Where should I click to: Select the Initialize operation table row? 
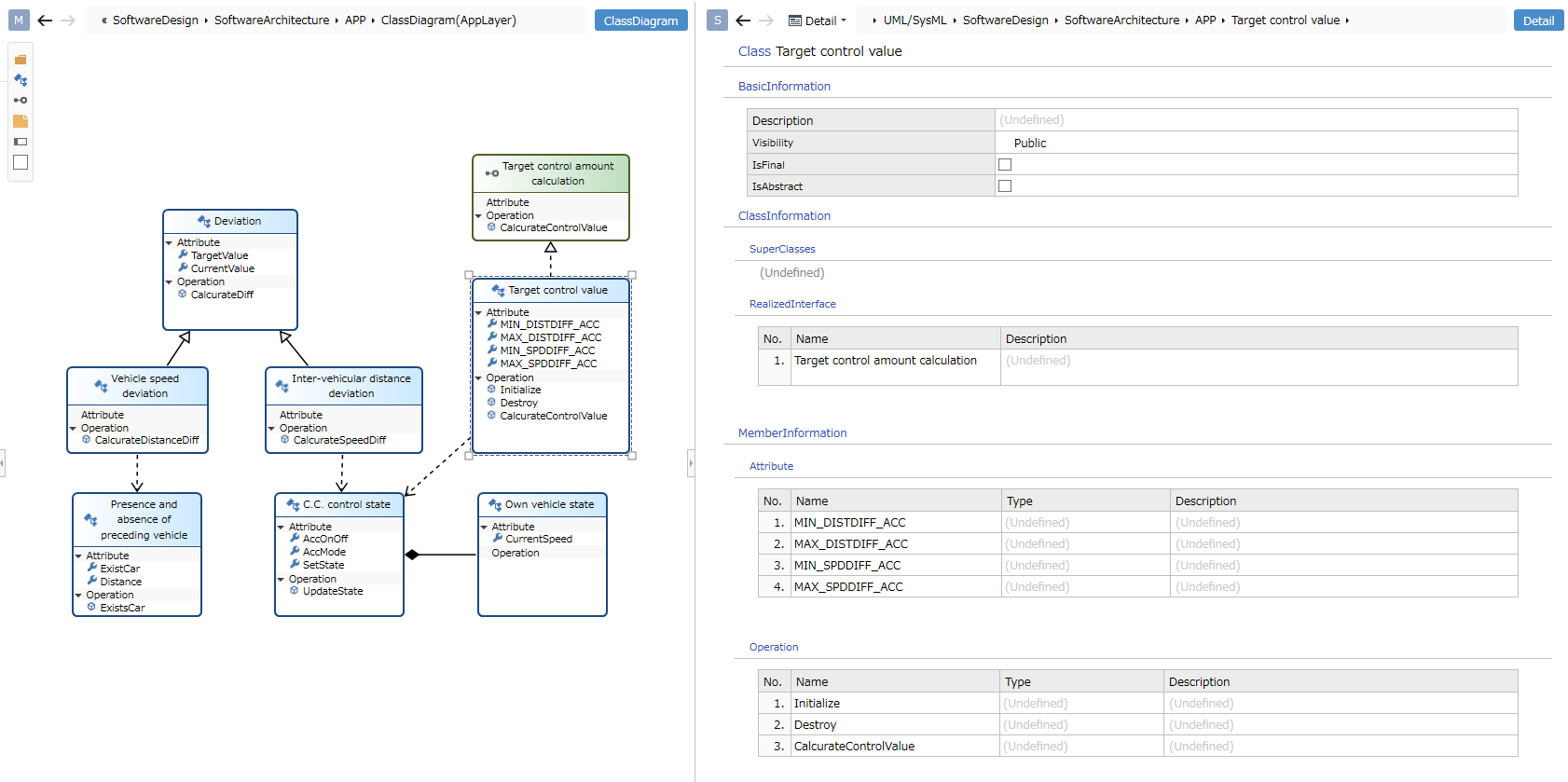1137,704
